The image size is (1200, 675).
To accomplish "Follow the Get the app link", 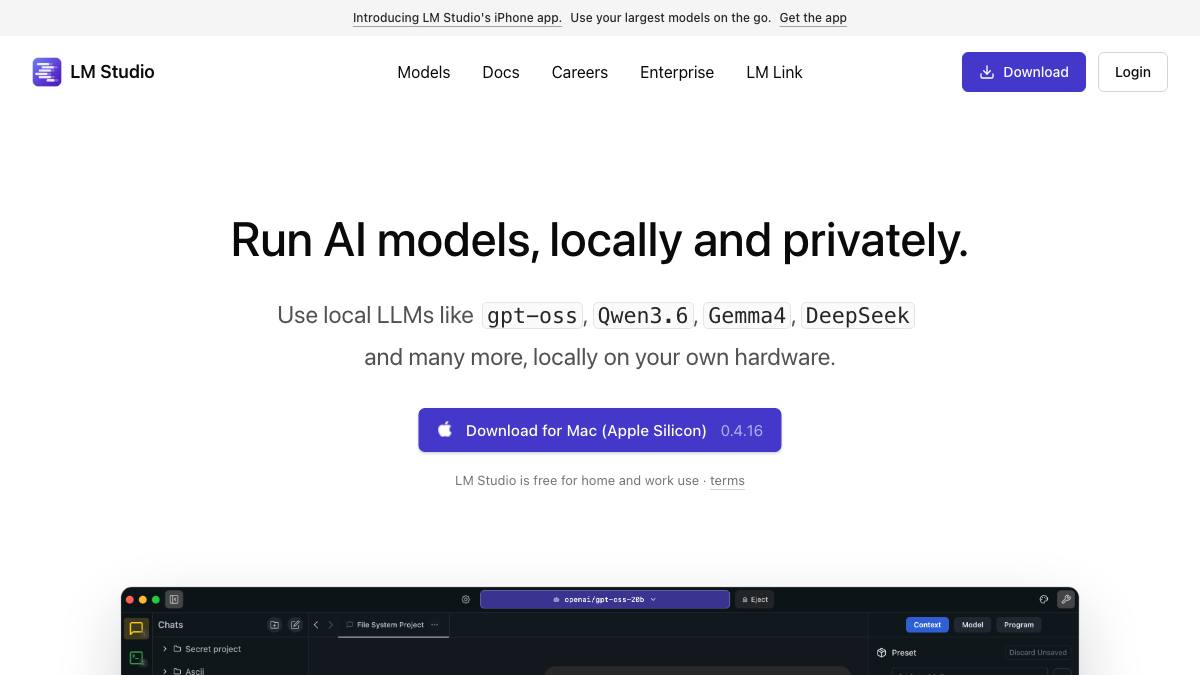I will coord(813,18).
